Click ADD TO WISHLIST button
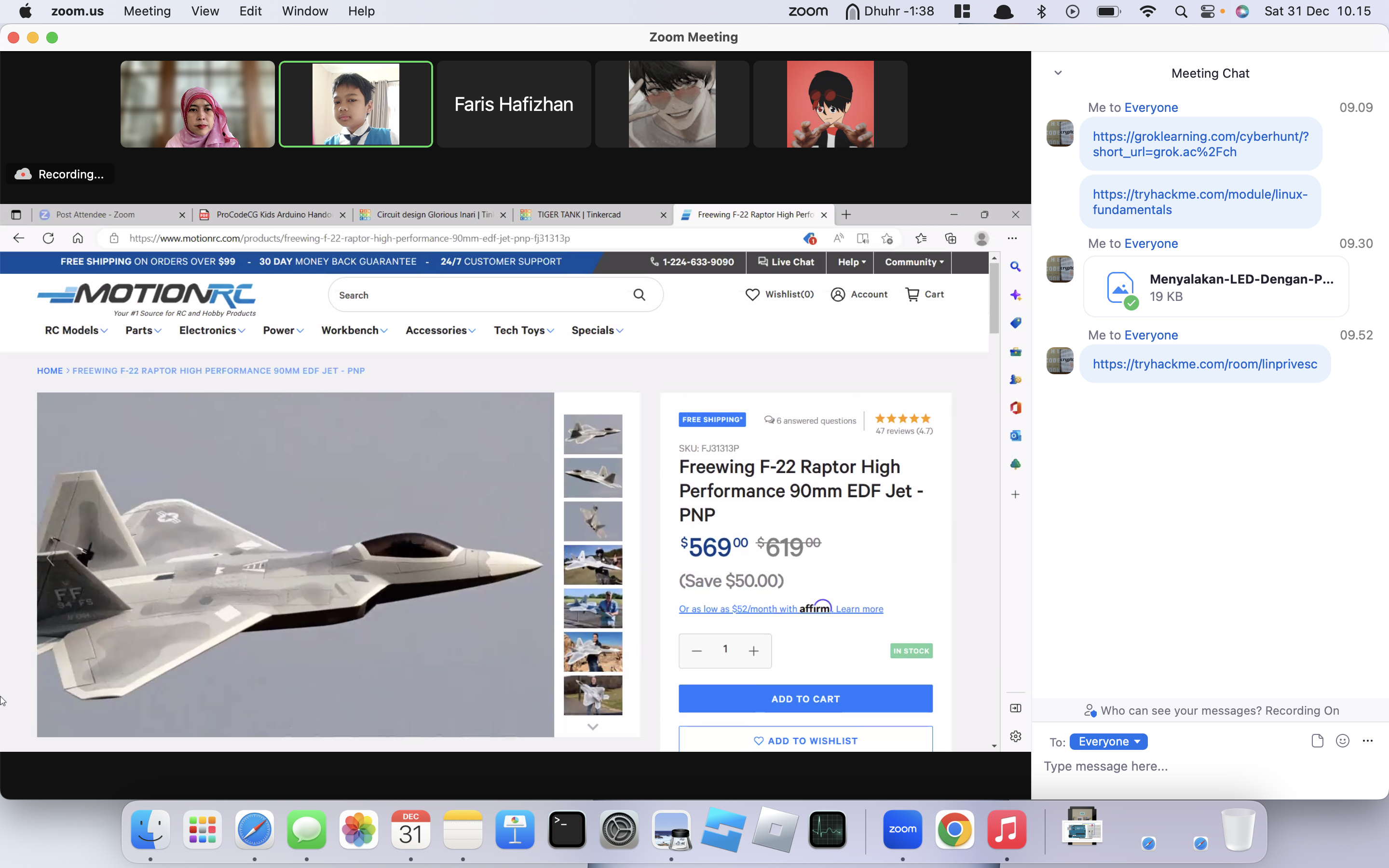 [805, 740]
